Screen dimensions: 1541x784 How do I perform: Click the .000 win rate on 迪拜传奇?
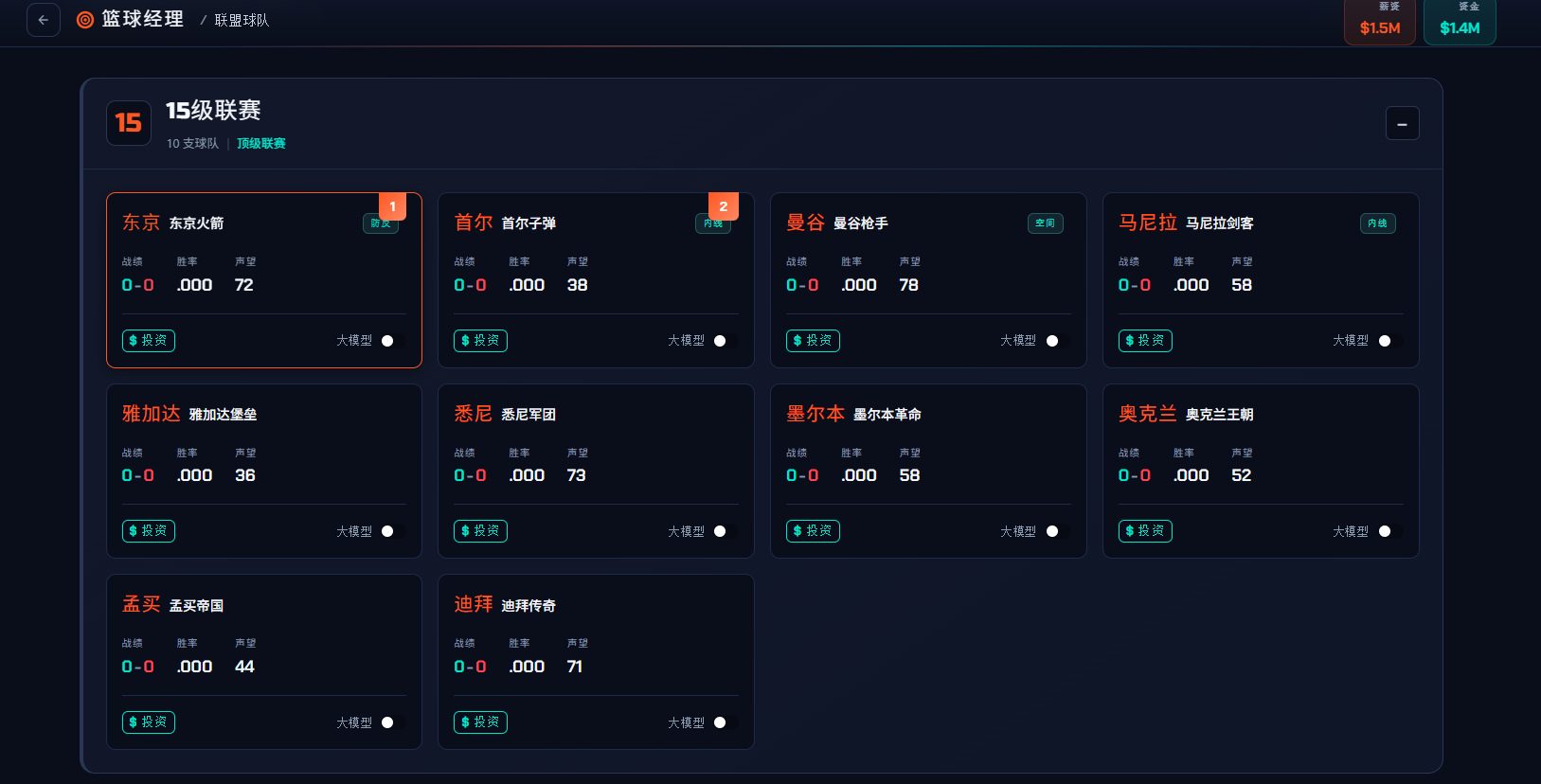pos(527,667)
